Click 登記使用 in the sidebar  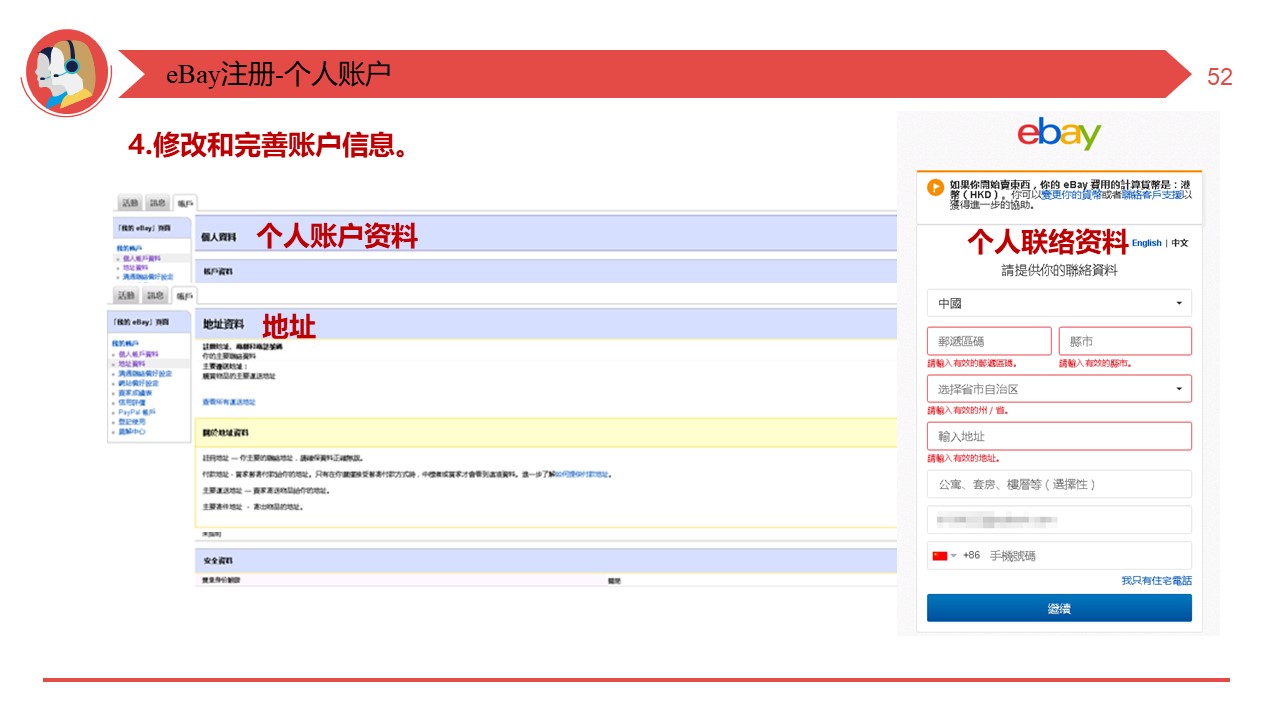pyautogui.click(x=132, y=422)
